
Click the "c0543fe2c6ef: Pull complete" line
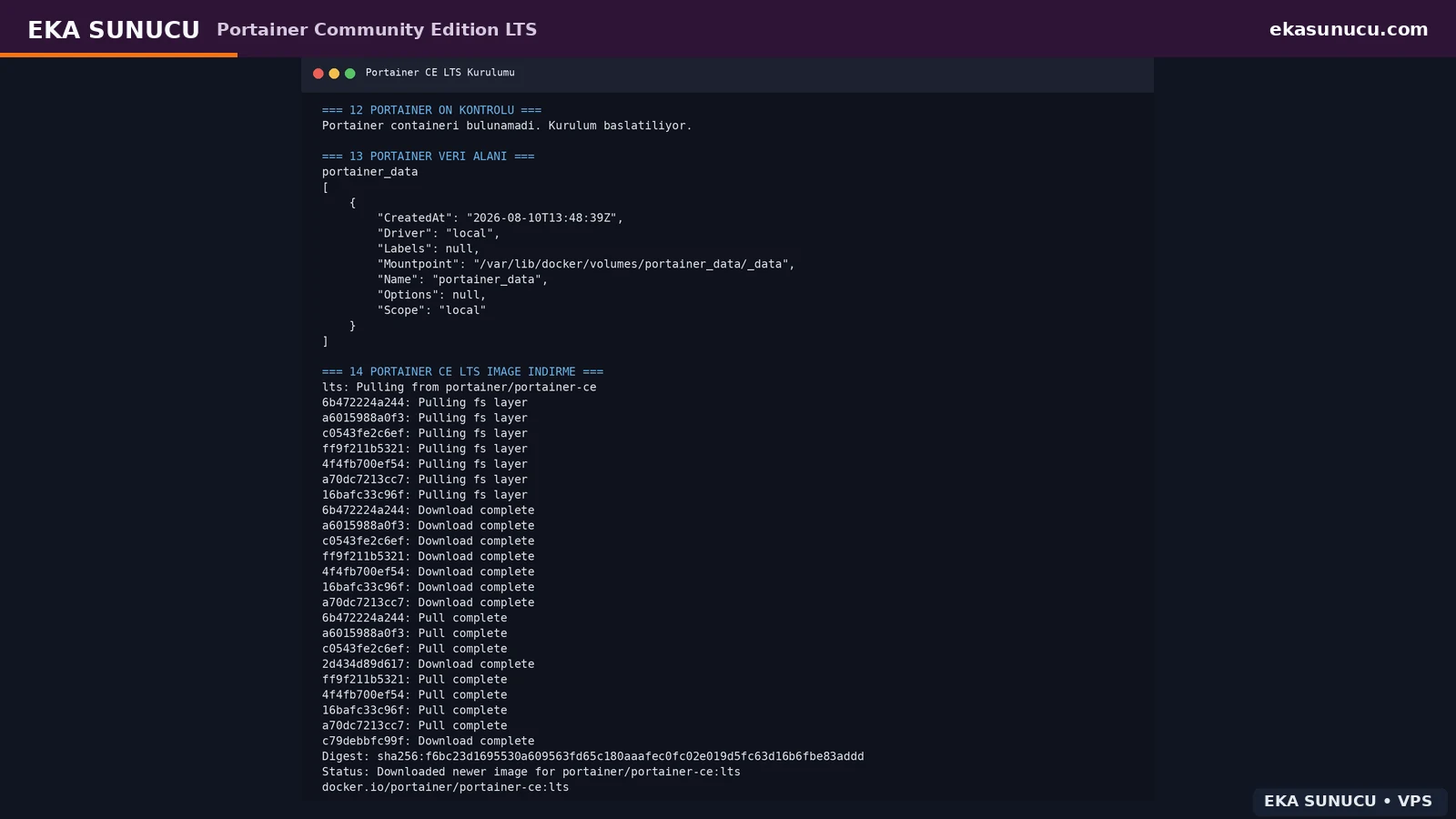(x=415, y=651)
